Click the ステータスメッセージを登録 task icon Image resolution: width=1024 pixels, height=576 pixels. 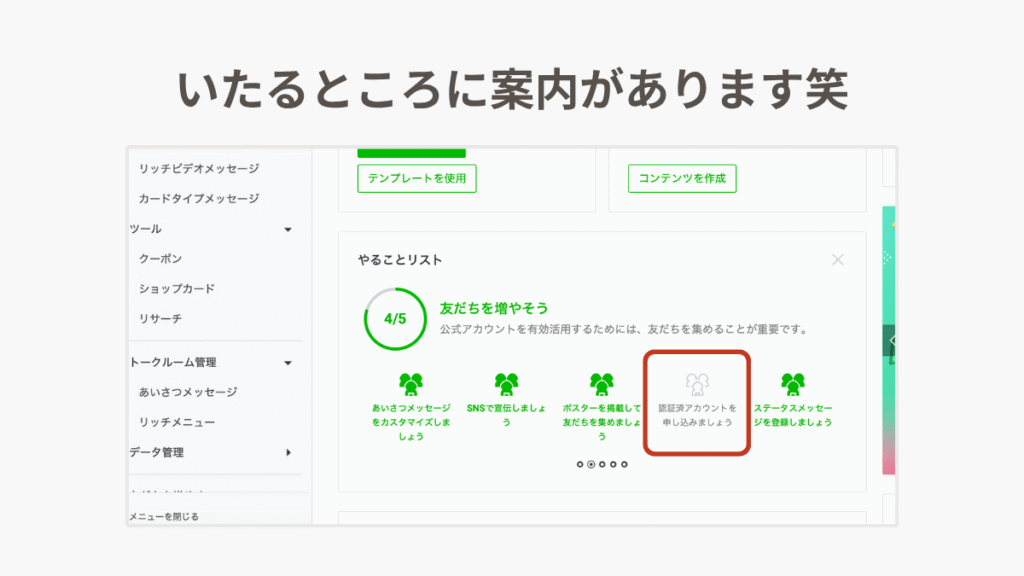coord(793,384)
